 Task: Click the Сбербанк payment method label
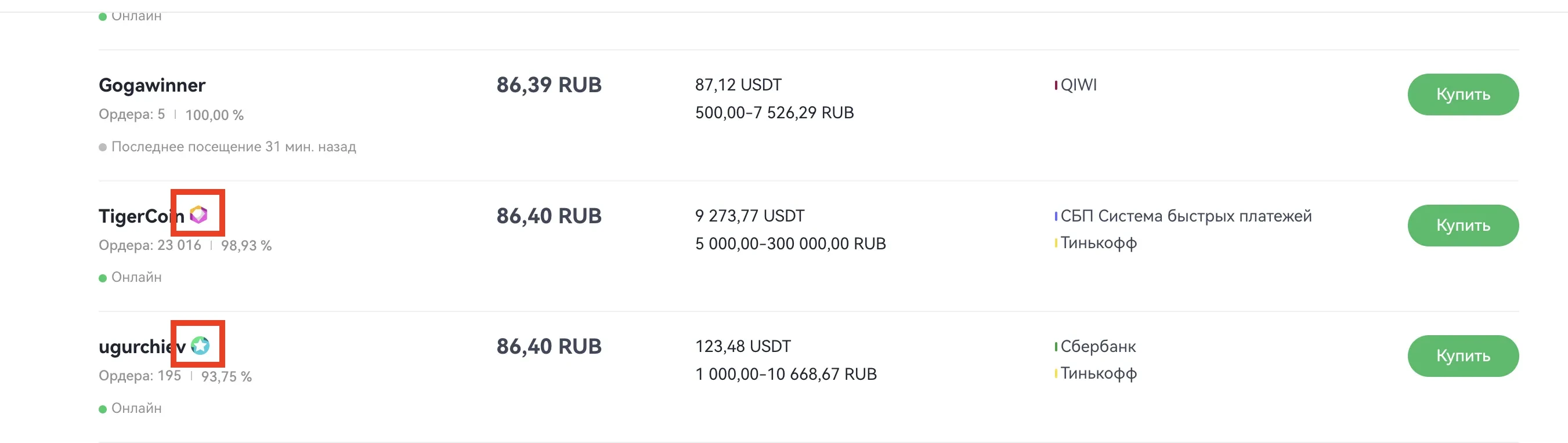point(1097,347)
